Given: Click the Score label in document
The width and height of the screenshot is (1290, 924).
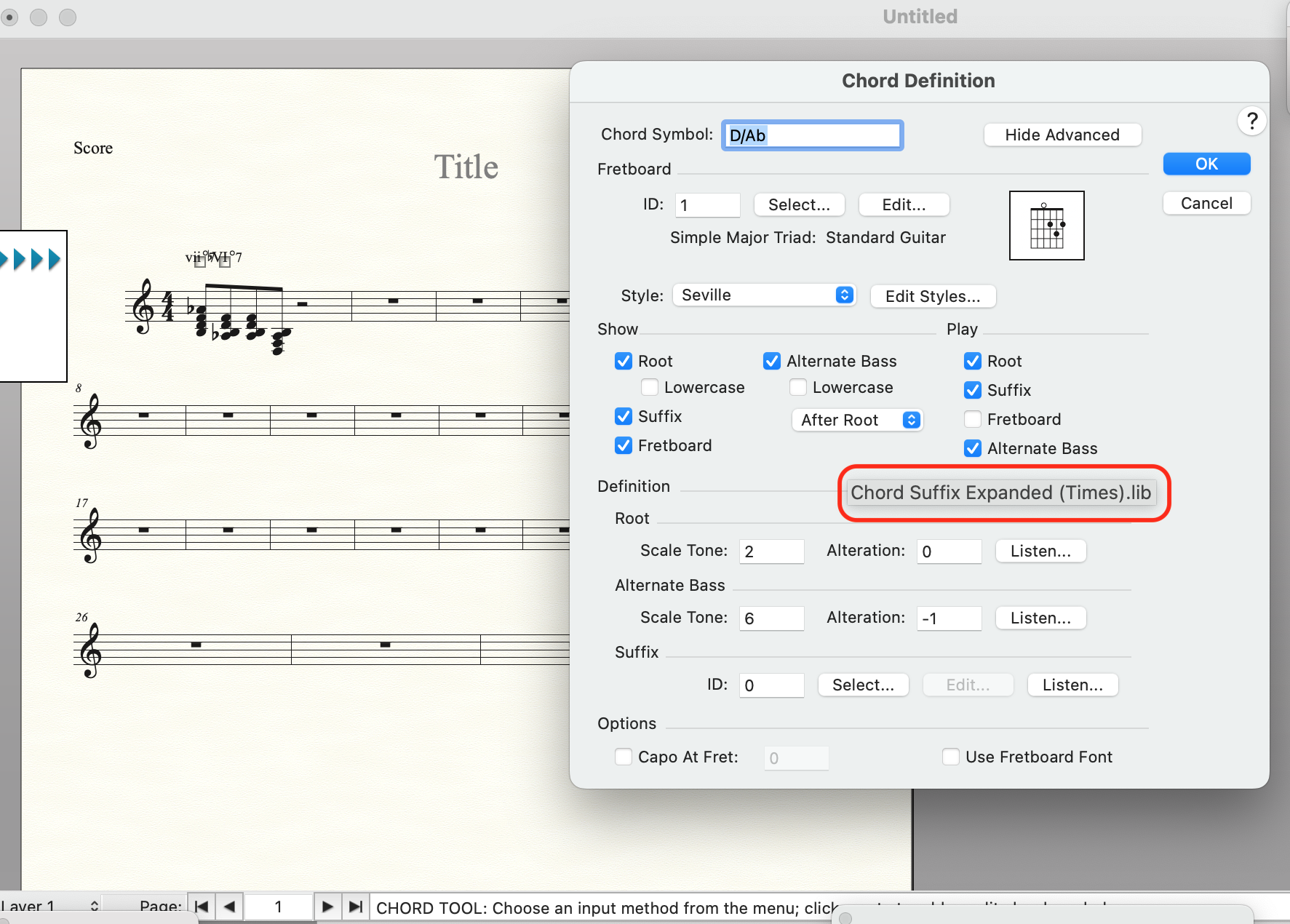Looking at the screenshot, I should coord(93,148).
